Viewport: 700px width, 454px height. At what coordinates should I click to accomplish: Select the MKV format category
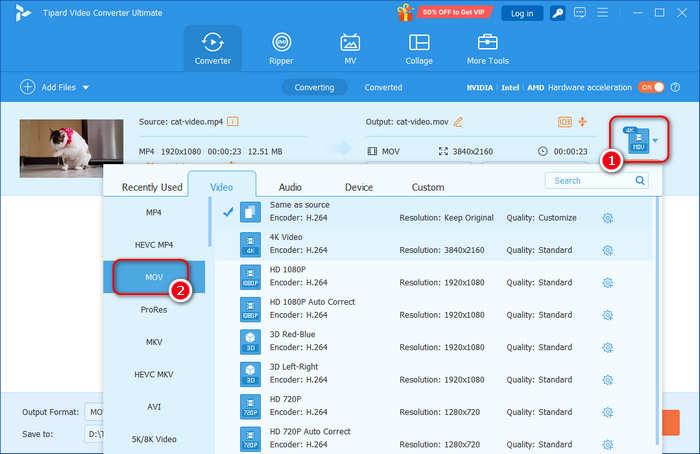154,342
